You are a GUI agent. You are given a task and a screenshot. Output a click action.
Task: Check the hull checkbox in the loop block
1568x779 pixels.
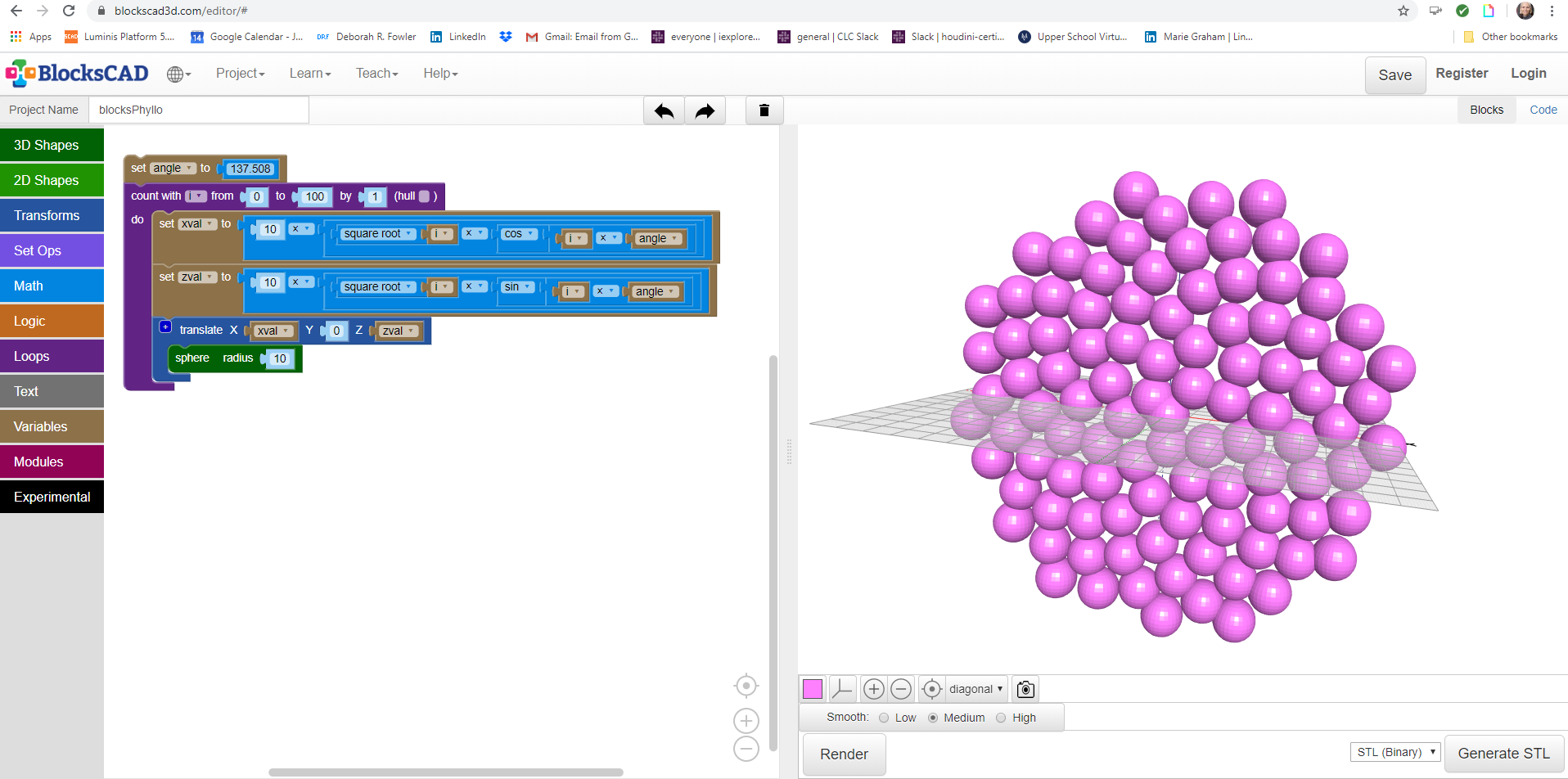424,196
